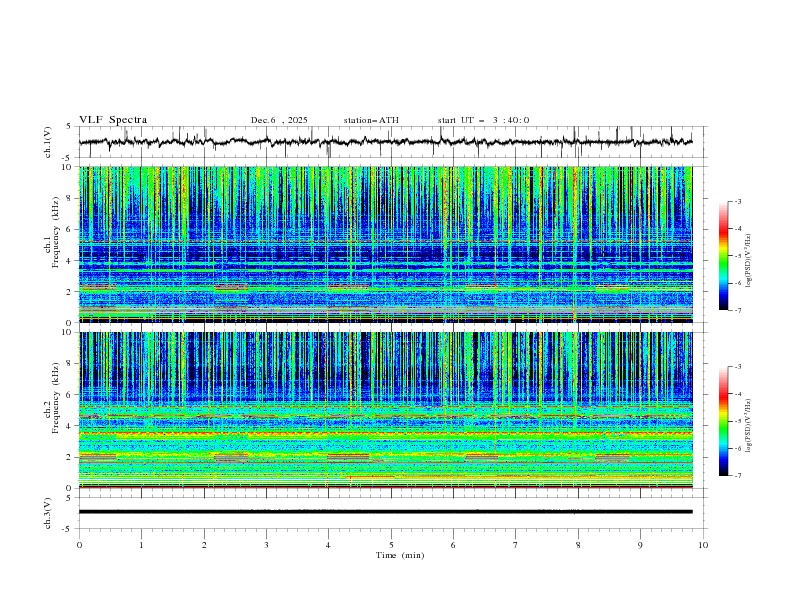Click the -7 value on bottom color bar
792x612 pixels.
(737, 476)
